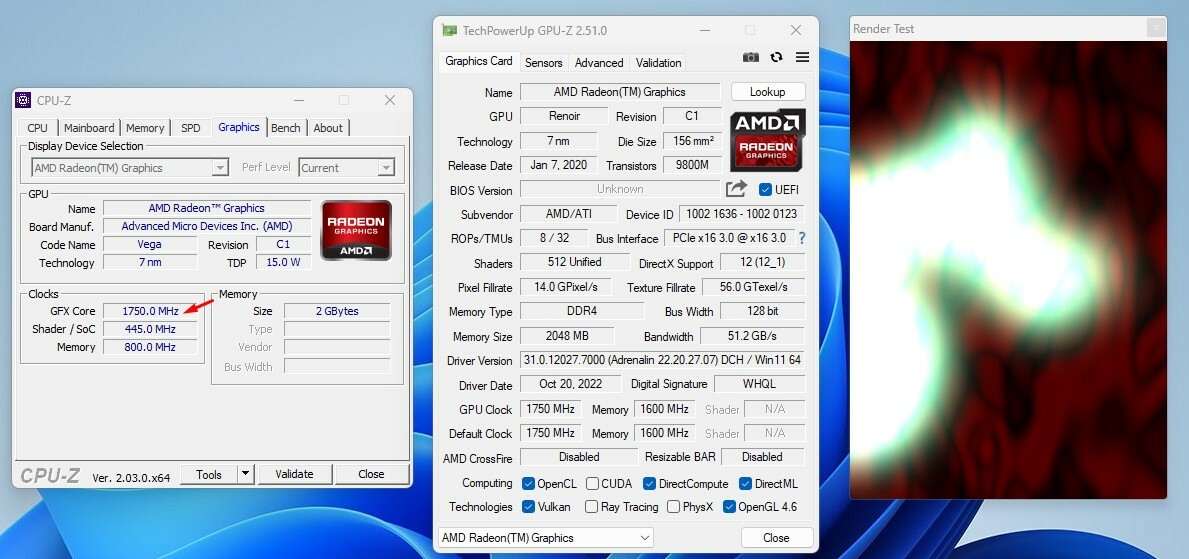Open the GPU selection dropdown in GPU-Z
1189x559 pixels.
pyautogui.click(x=546, y=538)
